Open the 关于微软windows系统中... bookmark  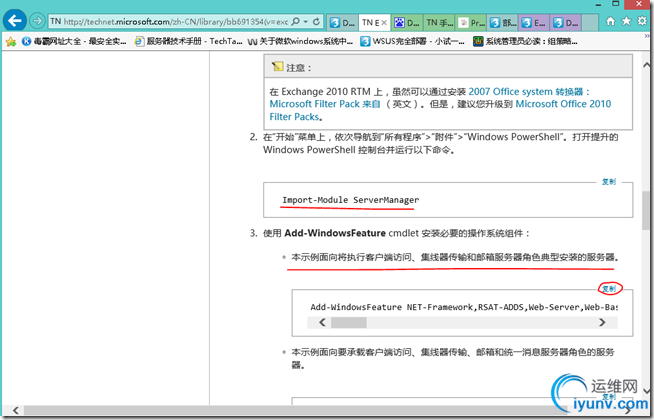point(300,41)
